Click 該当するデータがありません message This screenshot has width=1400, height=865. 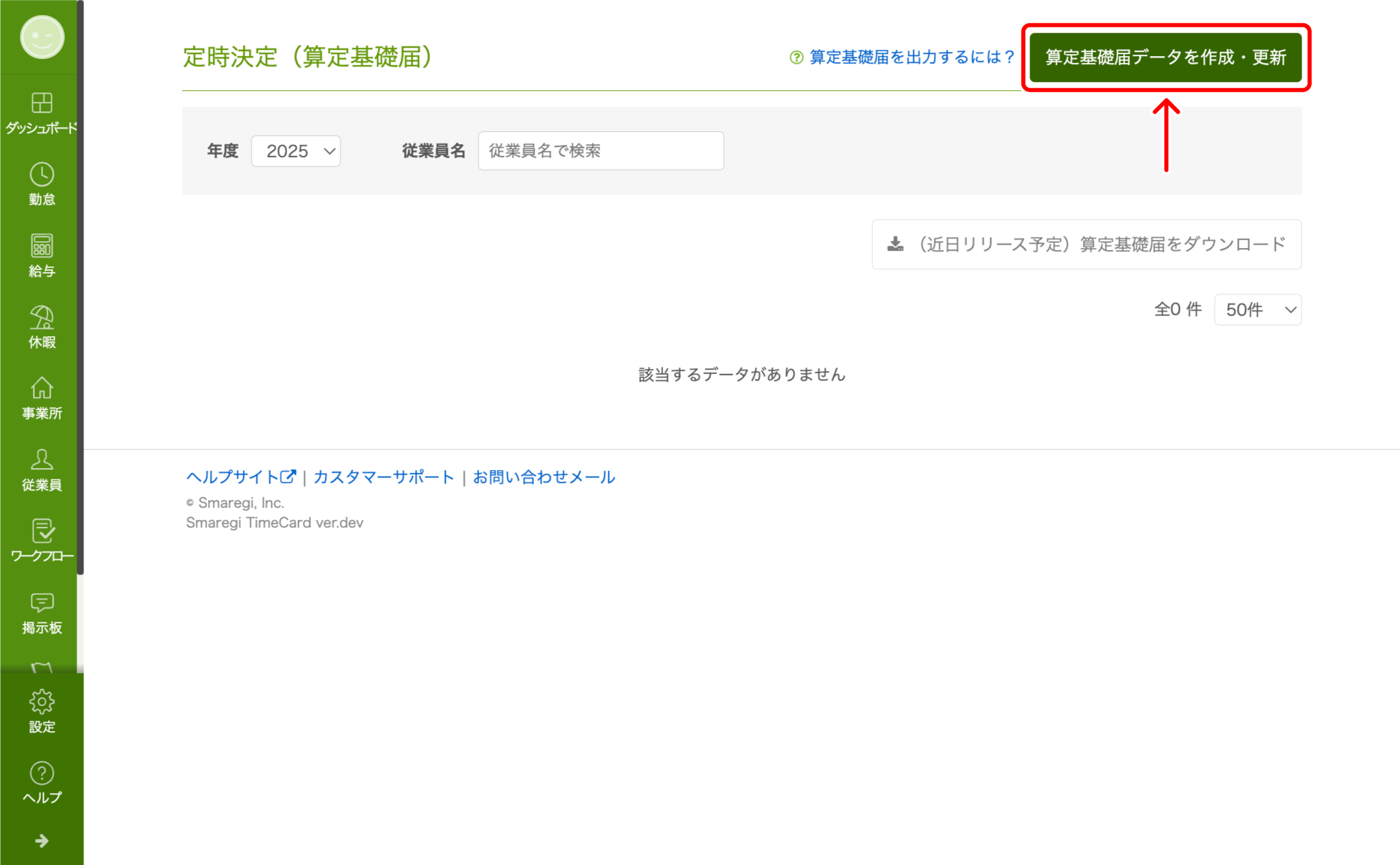pyautogui.click(x=742, y=374)
